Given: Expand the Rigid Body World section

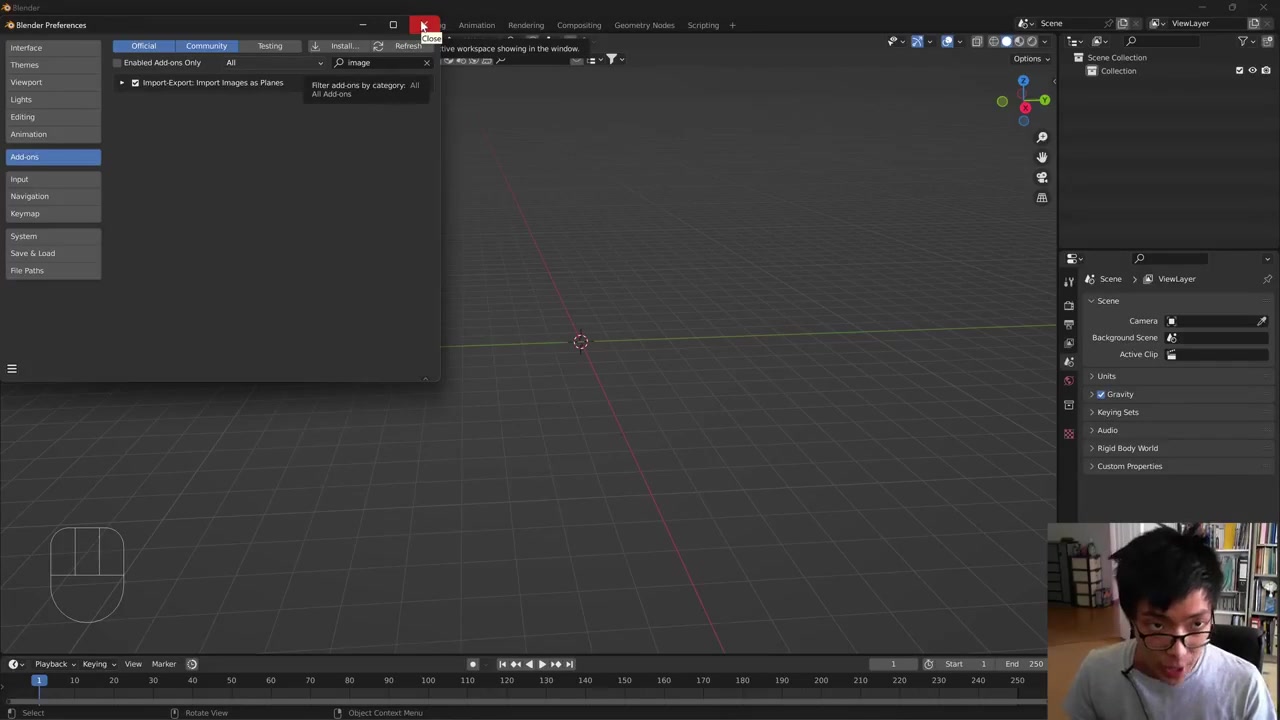Looking at the screenshot, I should (1126, 448).
